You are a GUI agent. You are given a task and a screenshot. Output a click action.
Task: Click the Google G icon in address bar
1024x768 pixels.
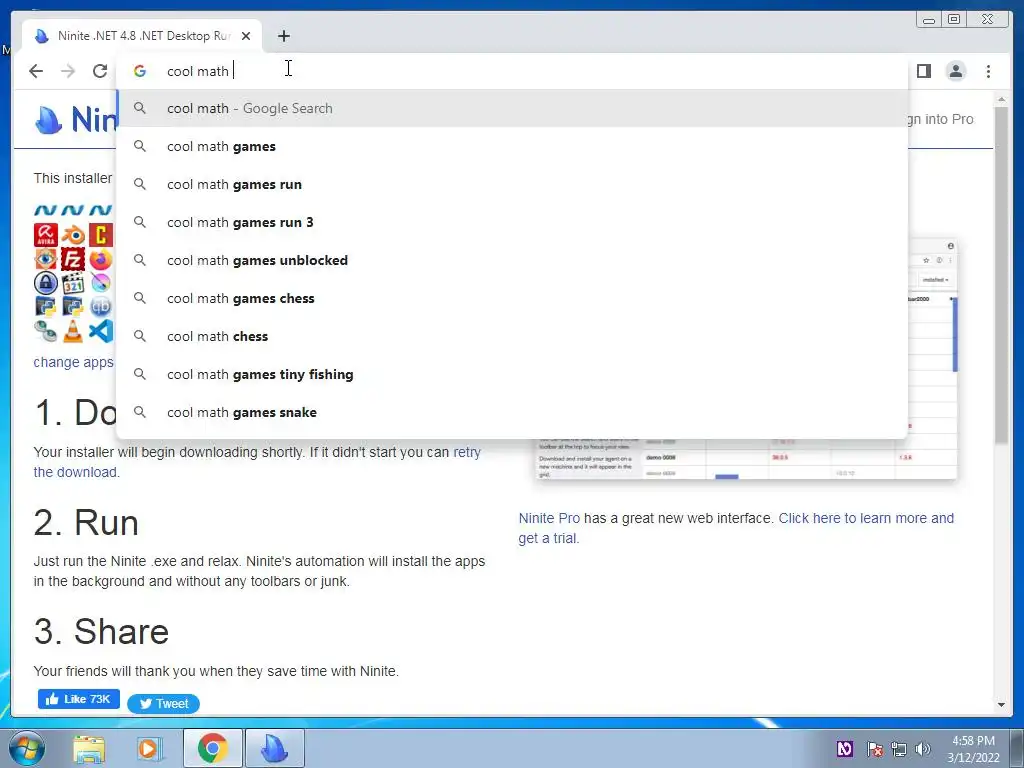point(140,71)
